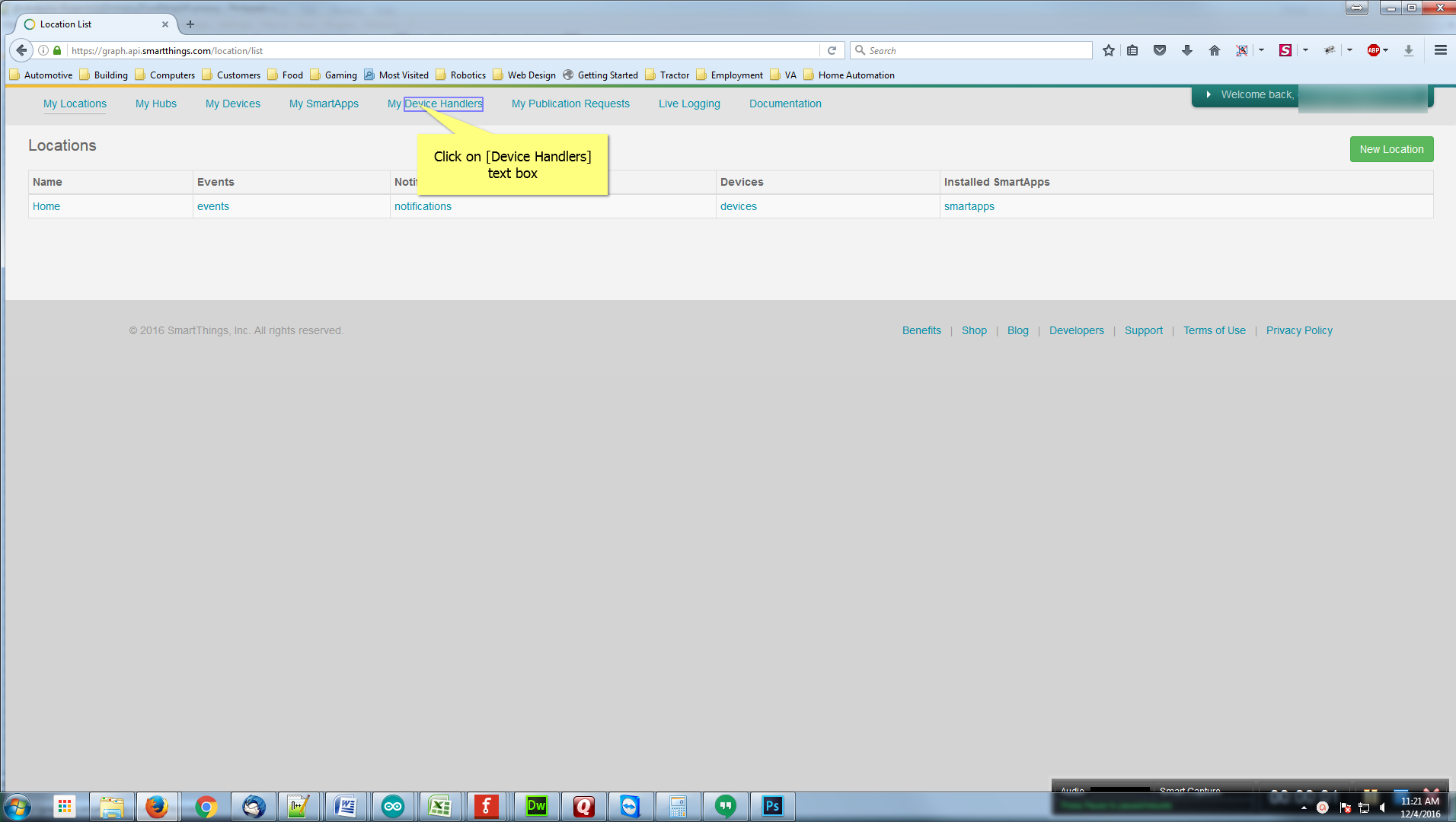Viewport: 1456px width, 822px height.
Task: Open the My SmartApps tab
Action: [x=324, y=104]
